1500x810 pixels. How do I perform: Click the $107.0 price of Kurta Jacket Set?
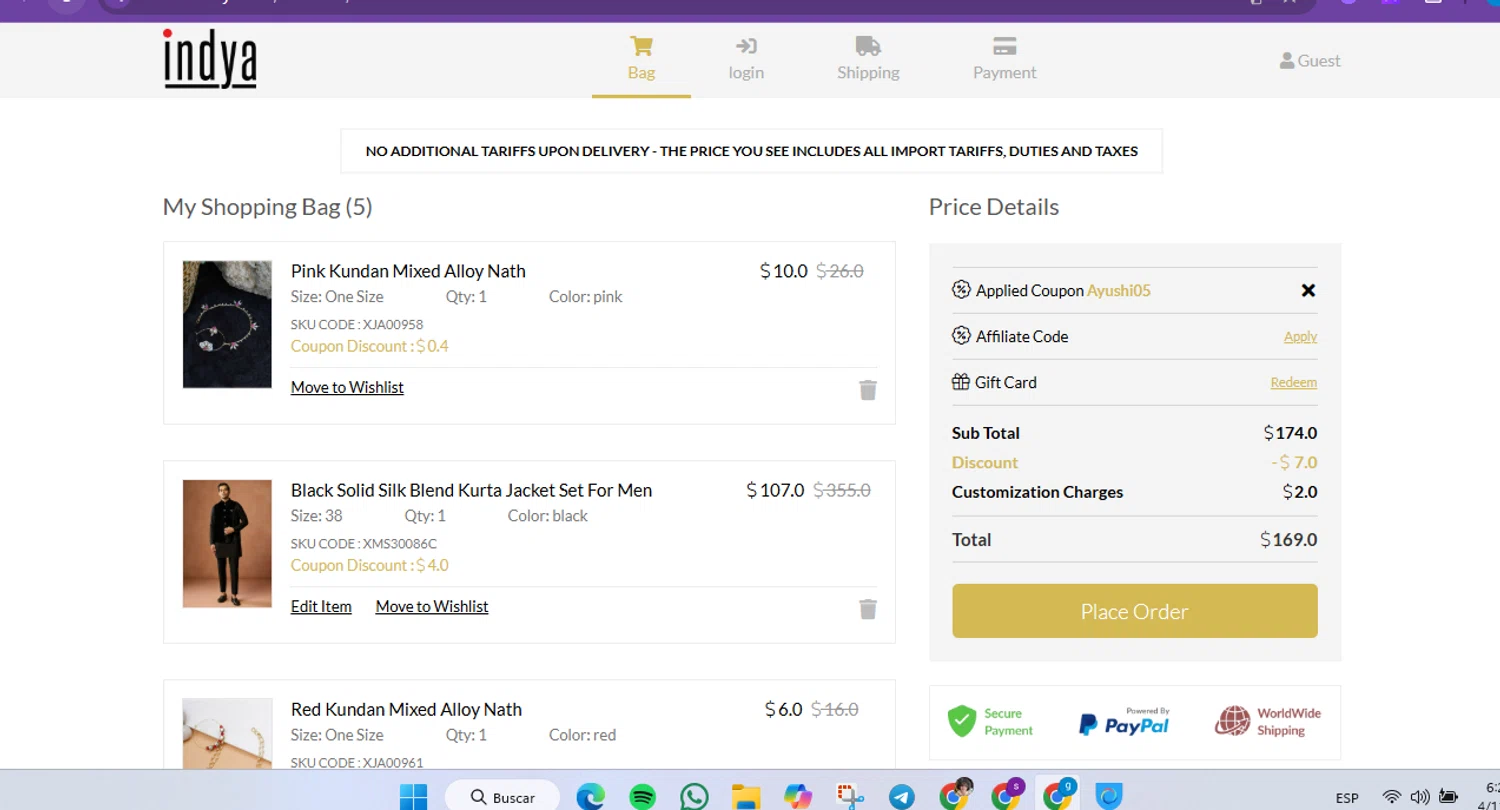click(775, 490)
